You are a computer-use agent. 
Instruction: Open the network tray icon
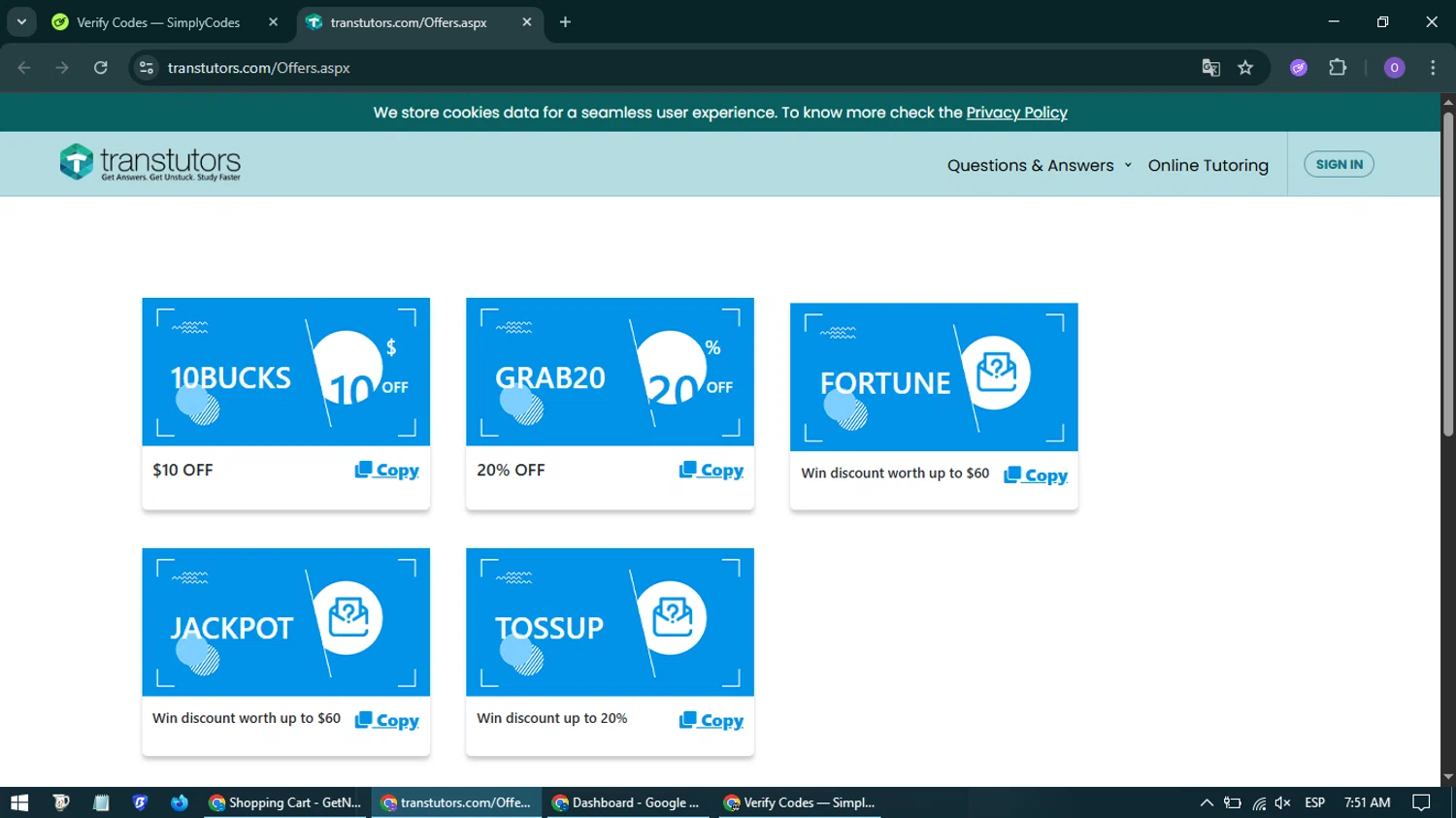click(1258, 802)
